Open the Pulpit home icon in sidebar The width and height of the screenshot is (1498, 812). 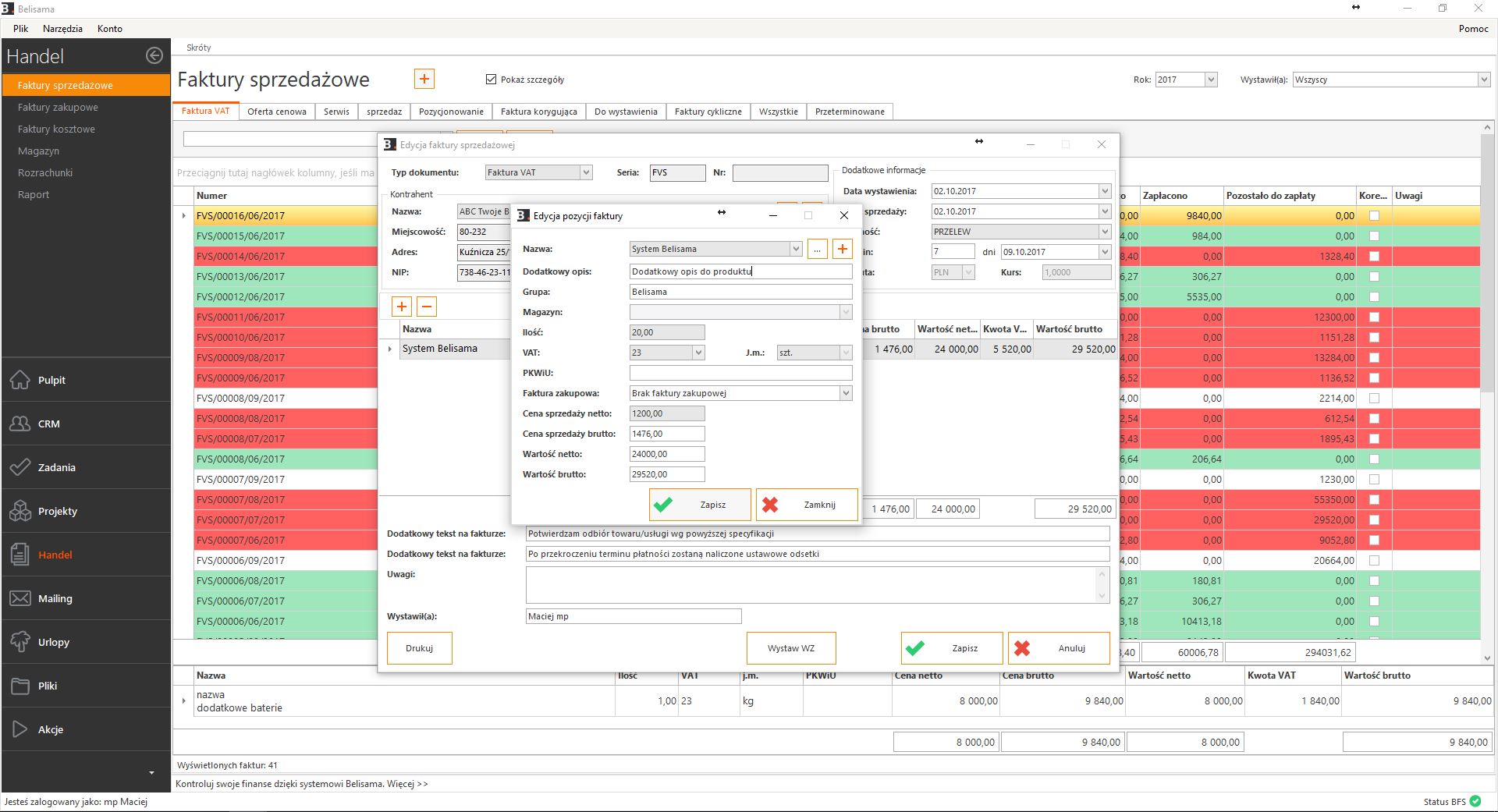coord(20,380)
